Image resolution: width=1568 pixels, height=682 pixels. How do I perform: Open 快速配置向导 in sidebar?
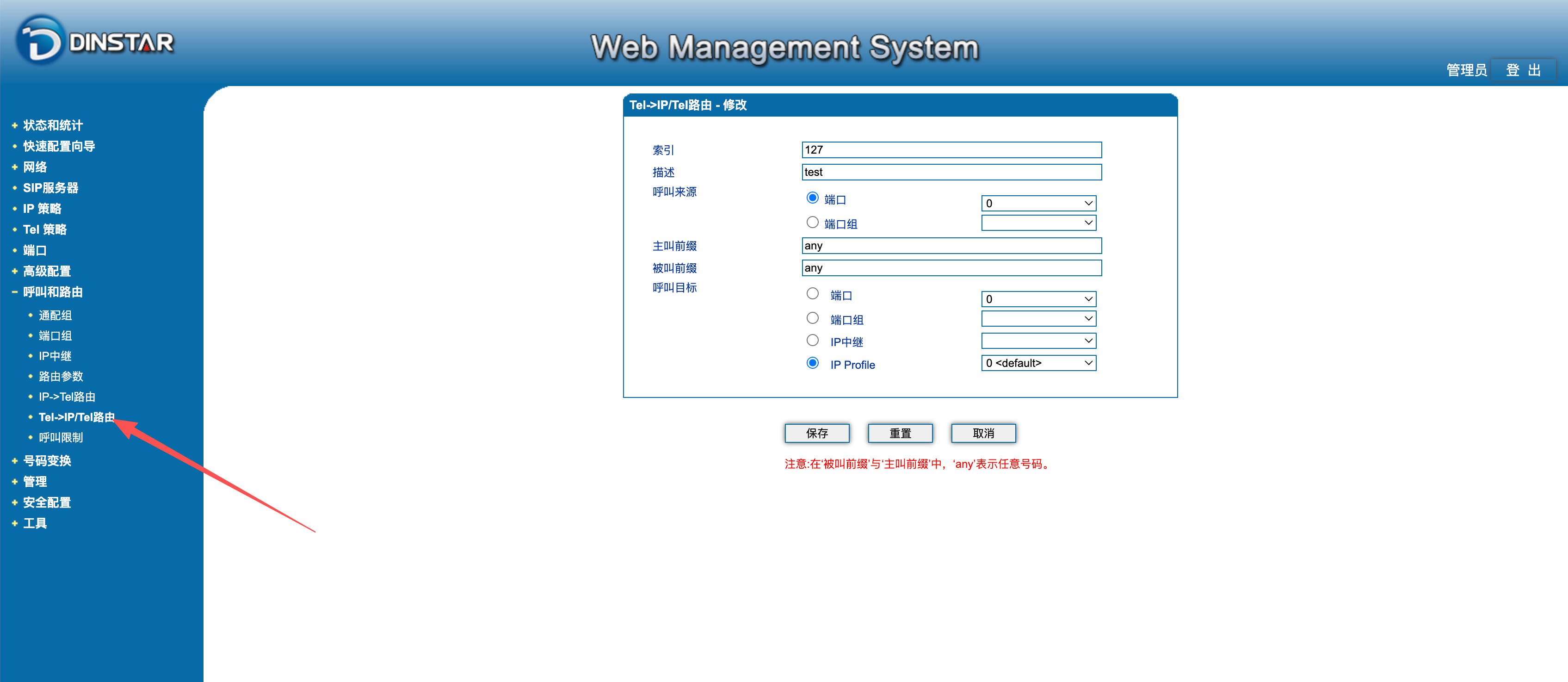pos(58,146)
